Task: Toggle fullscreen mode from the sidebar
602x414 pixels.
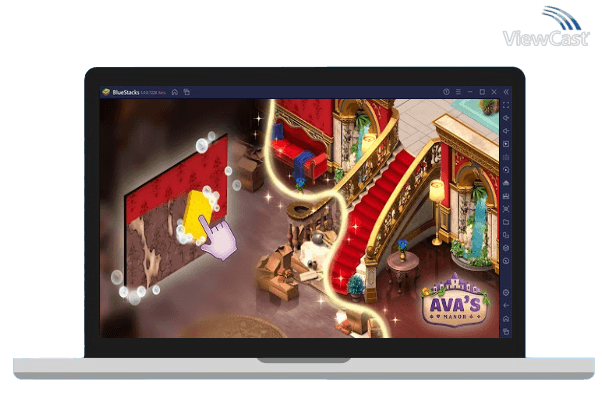Action: (506, 105)
